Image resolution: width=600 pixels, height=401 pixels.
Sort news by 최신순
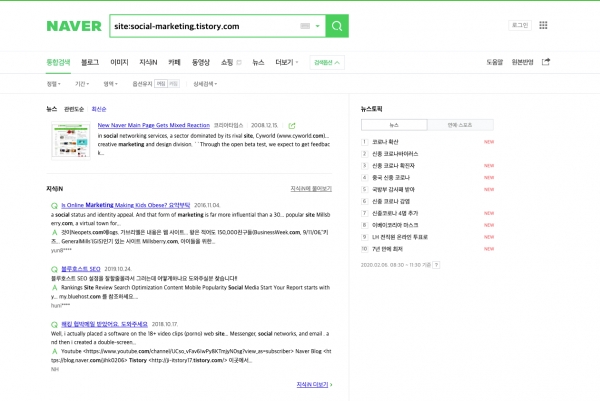99,109
